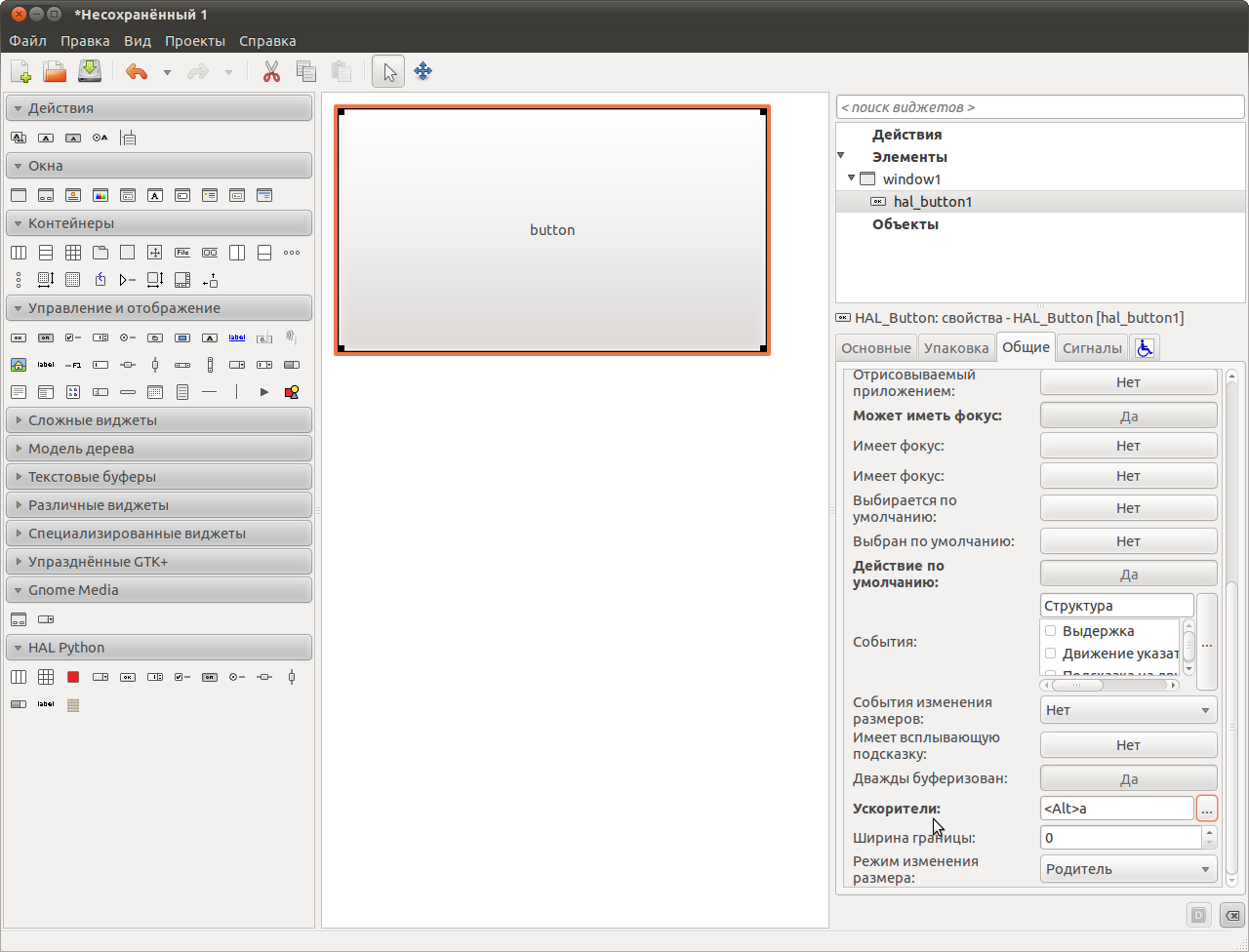The width and height of the screenshot is (1249, 952).
Task: Open the Справка menu
Action: pyautogui.click(x=267, y=41)
